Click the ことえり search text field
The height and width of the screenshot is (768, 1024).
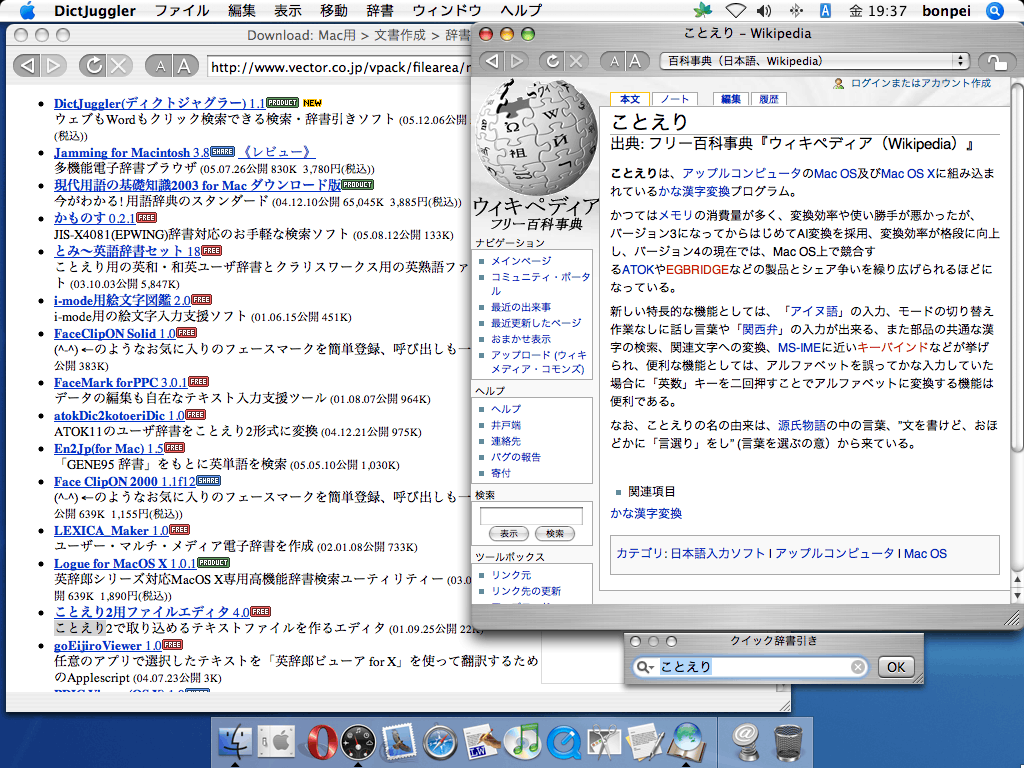pos(750,667)
